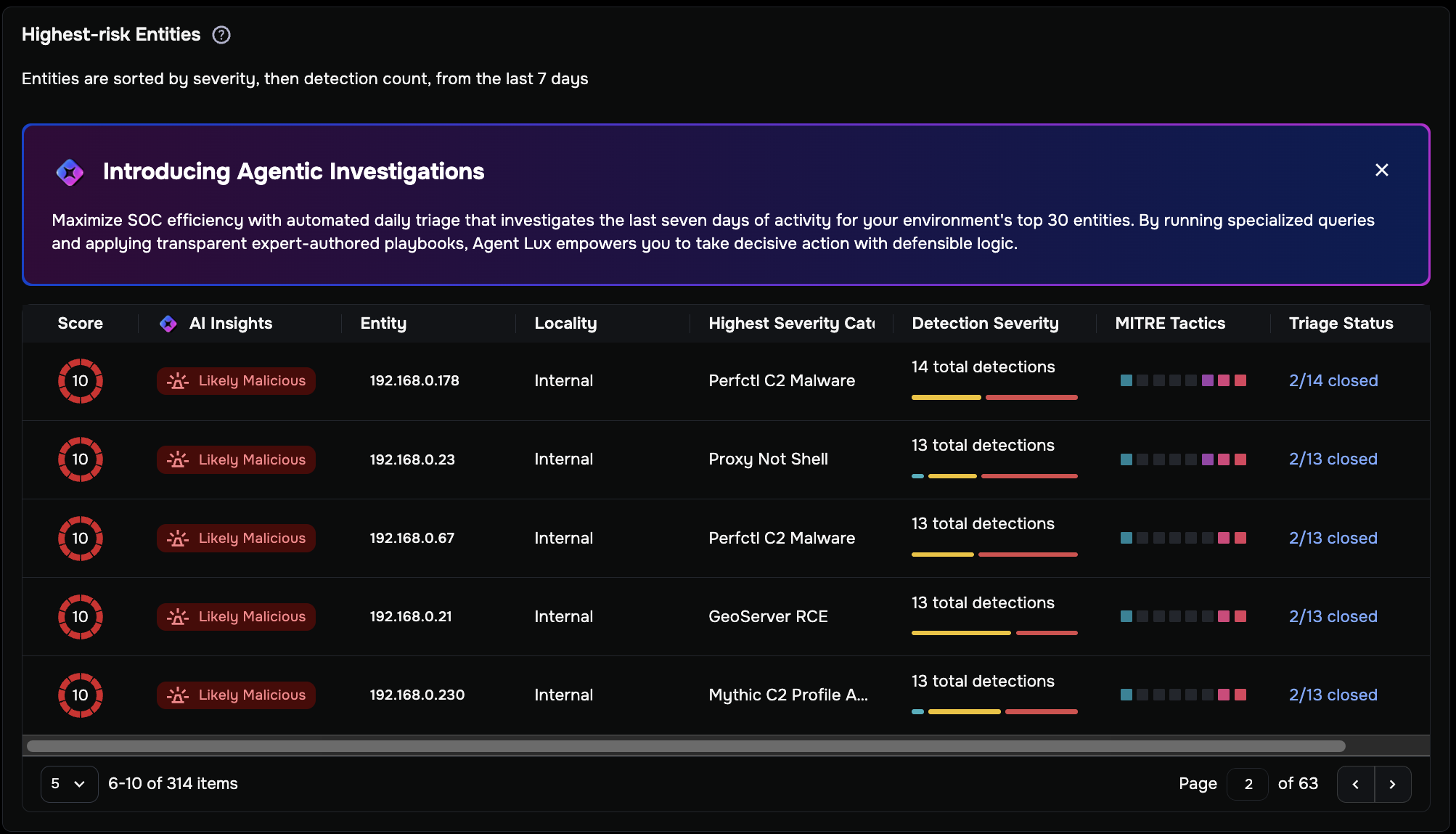Click the AI Insights header diamond icon
Viewport: 1456px width, 834px height.
click(168, 324)
